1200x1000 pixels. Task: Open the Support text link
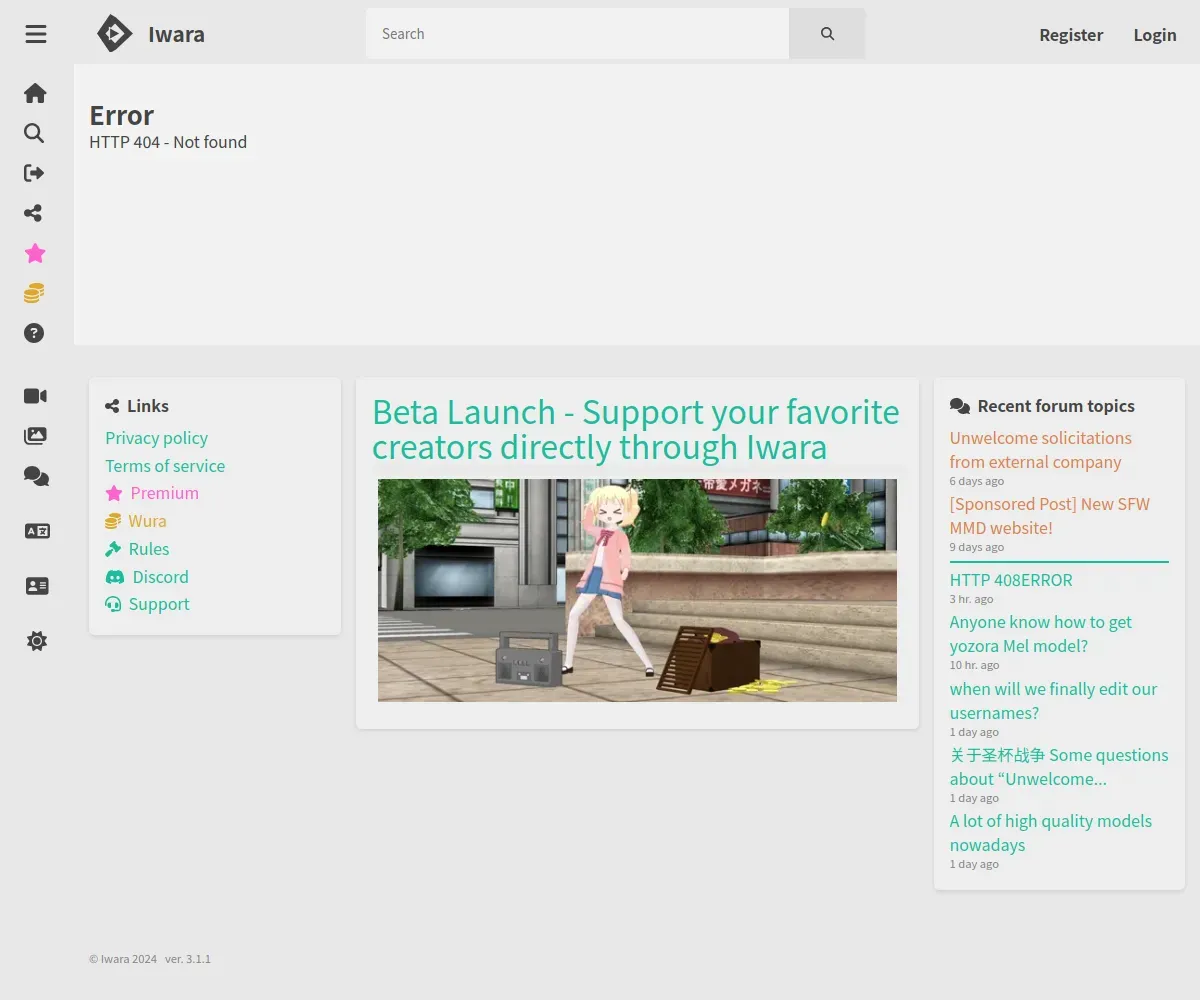[x=158, y=604]
